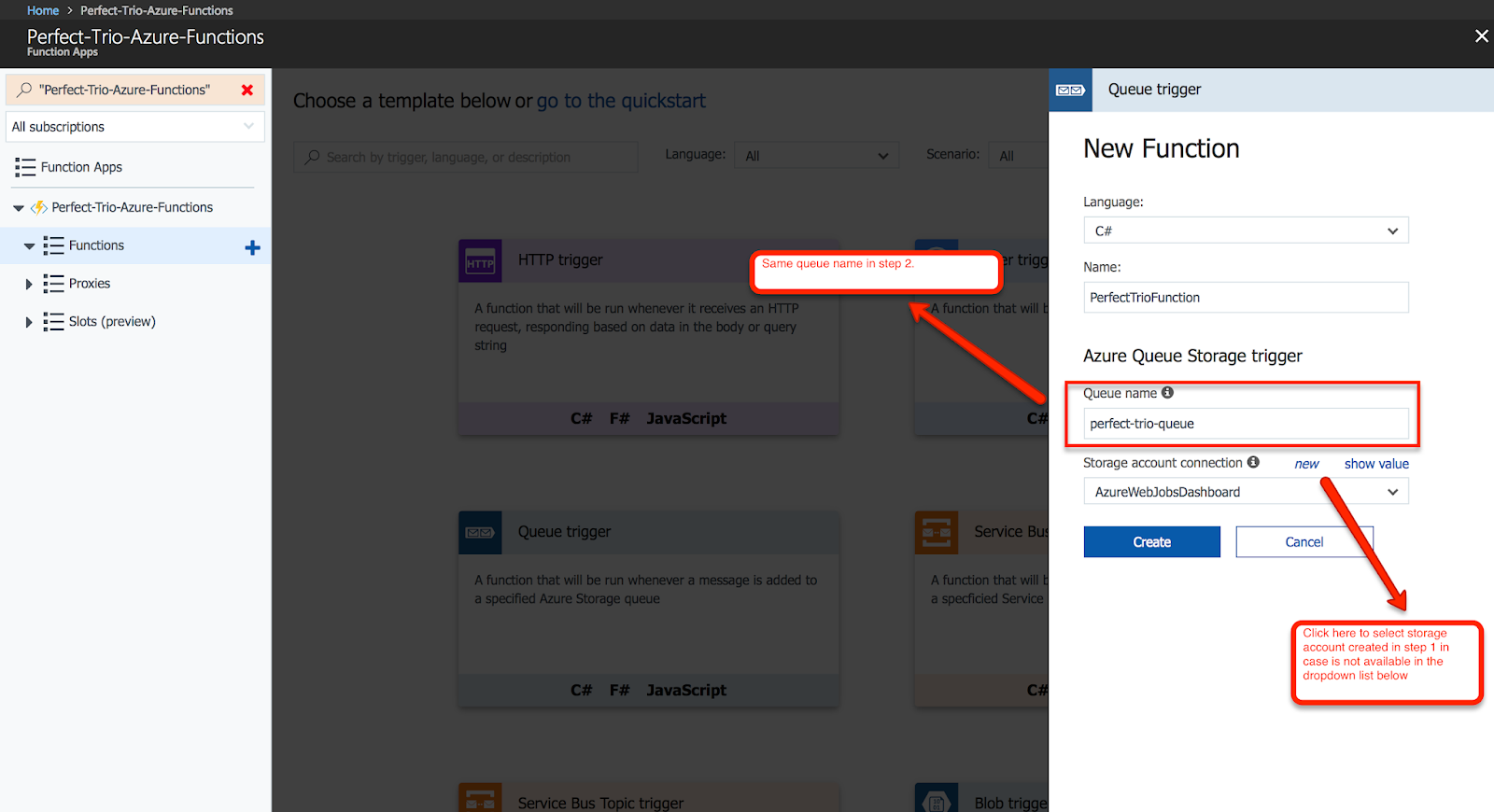Viewport: 1494px width, 812px height.
Task: Click show value link
Action: click(x=1376, y=464)
